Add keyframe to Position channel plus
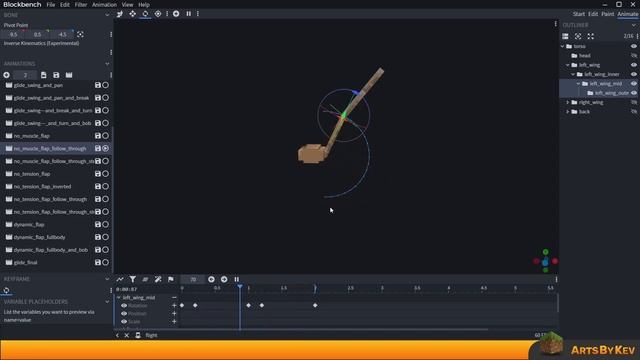Viewport: 640px width, 360px height. (x=174, y=314)
